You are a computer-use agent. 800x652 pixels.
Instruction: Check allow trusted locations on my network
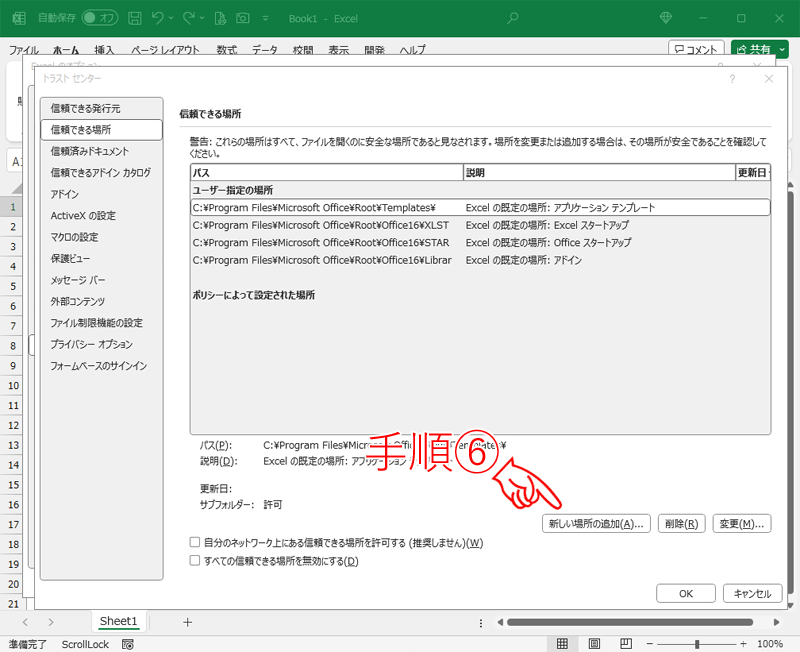(194, 542)
